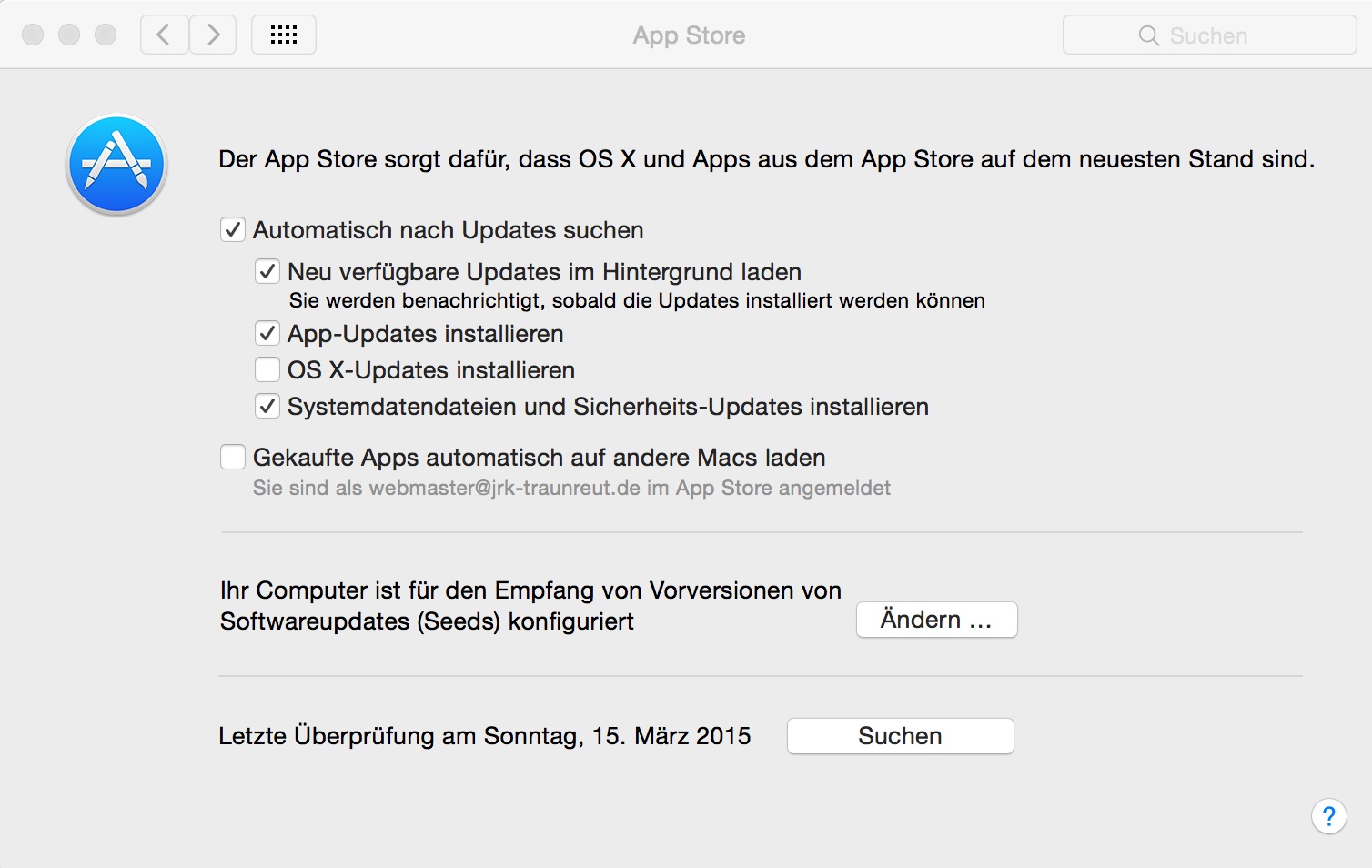Image resolution: width=1372 pixels, height=868 pixels.
Task: Enable "OS X-Updates installieren" checkbox
Action: 267,369
